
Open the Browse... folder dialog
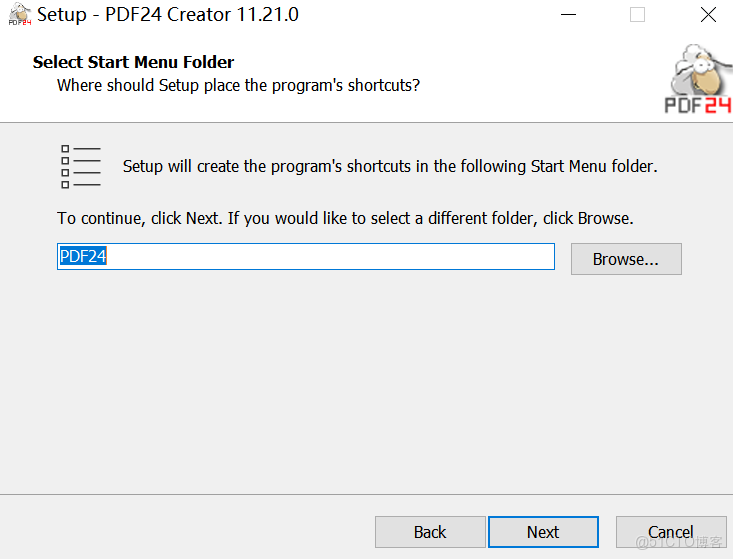pos(625,259)
